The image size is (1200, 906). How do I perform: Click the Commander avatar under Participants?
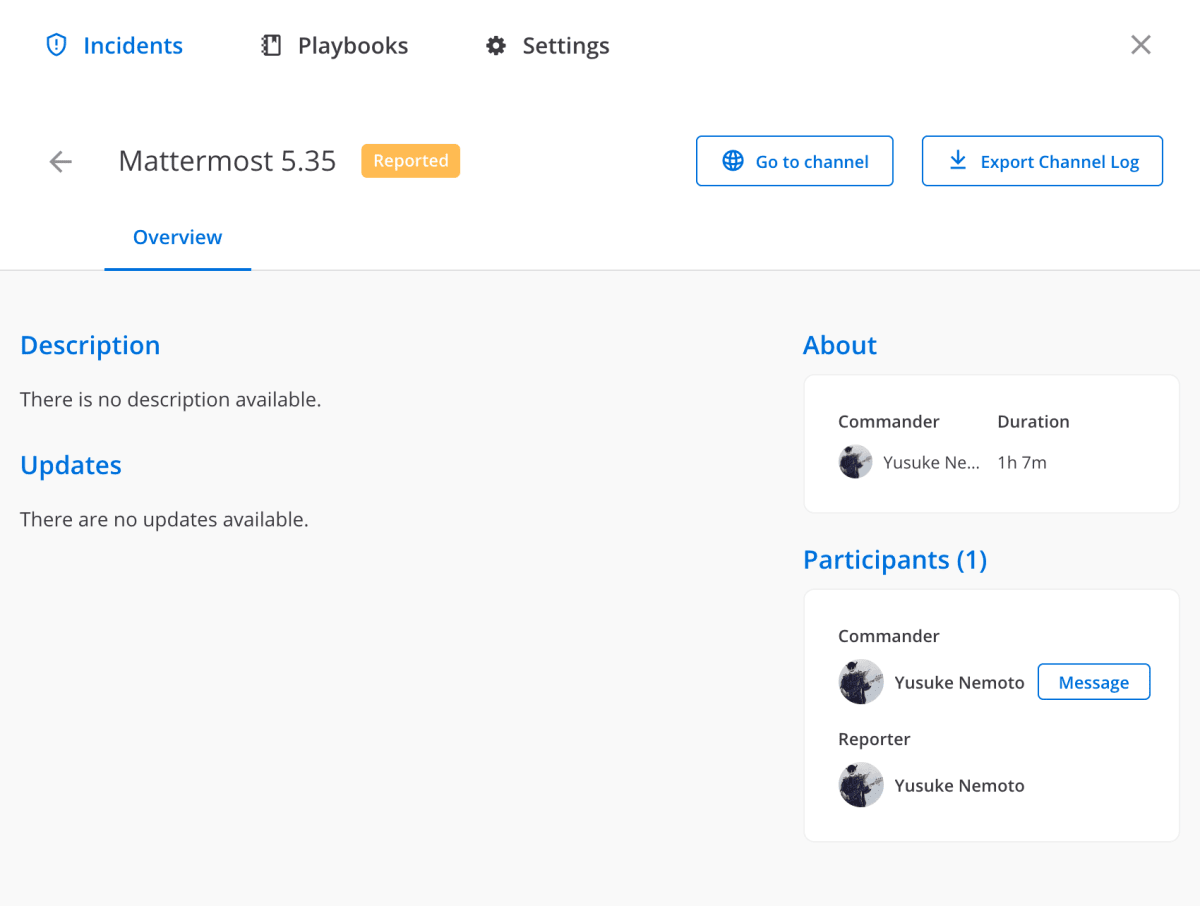pyautogui.click(x=861, y=682)
